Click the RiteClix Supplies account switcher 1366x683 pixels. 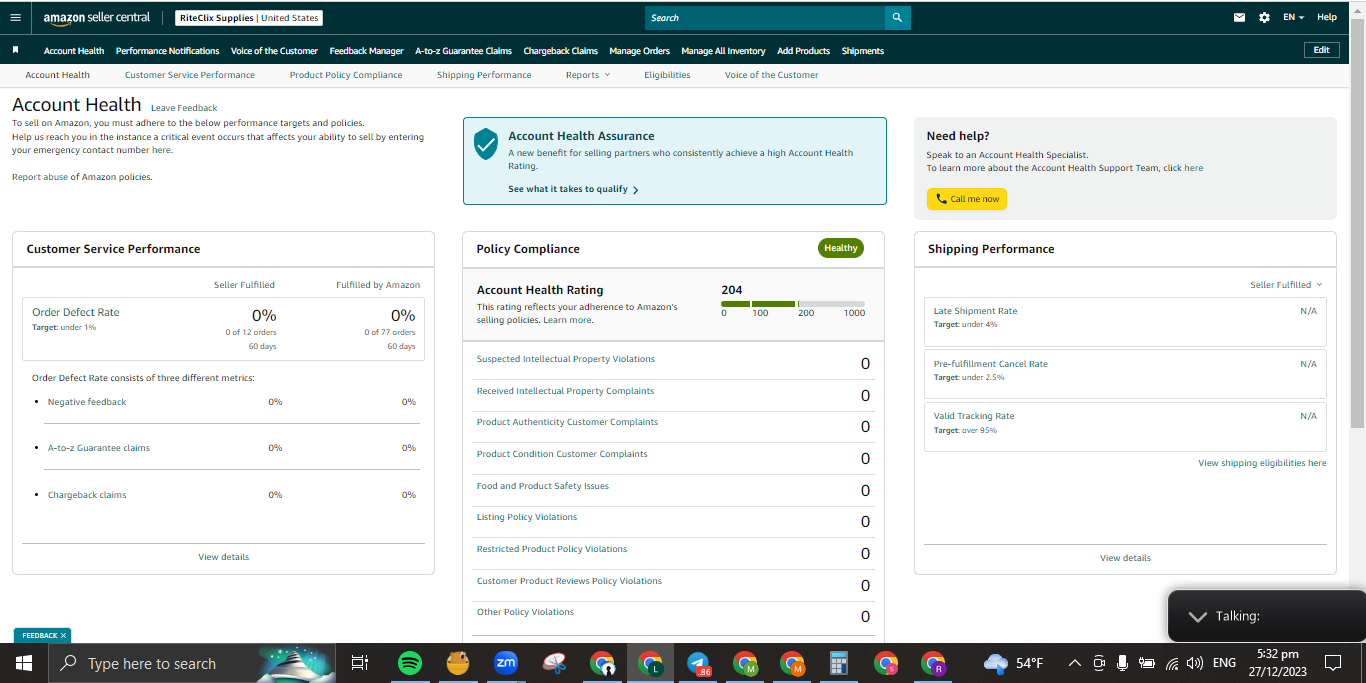[249, 18]
